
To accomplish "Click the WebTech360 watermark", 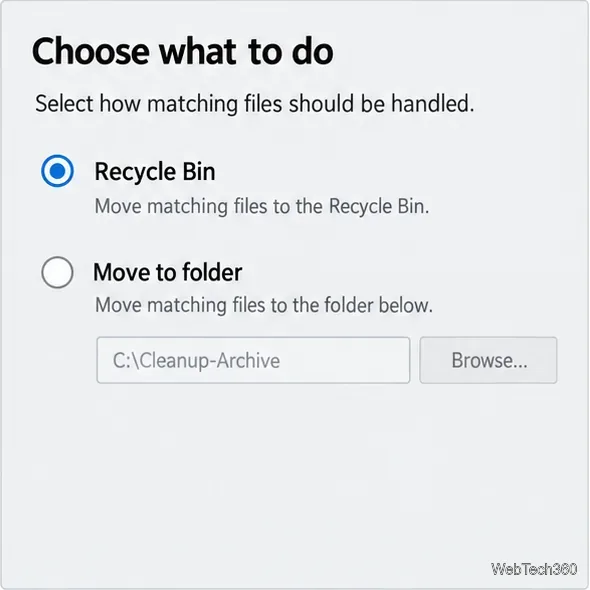I will coord(534,569).
